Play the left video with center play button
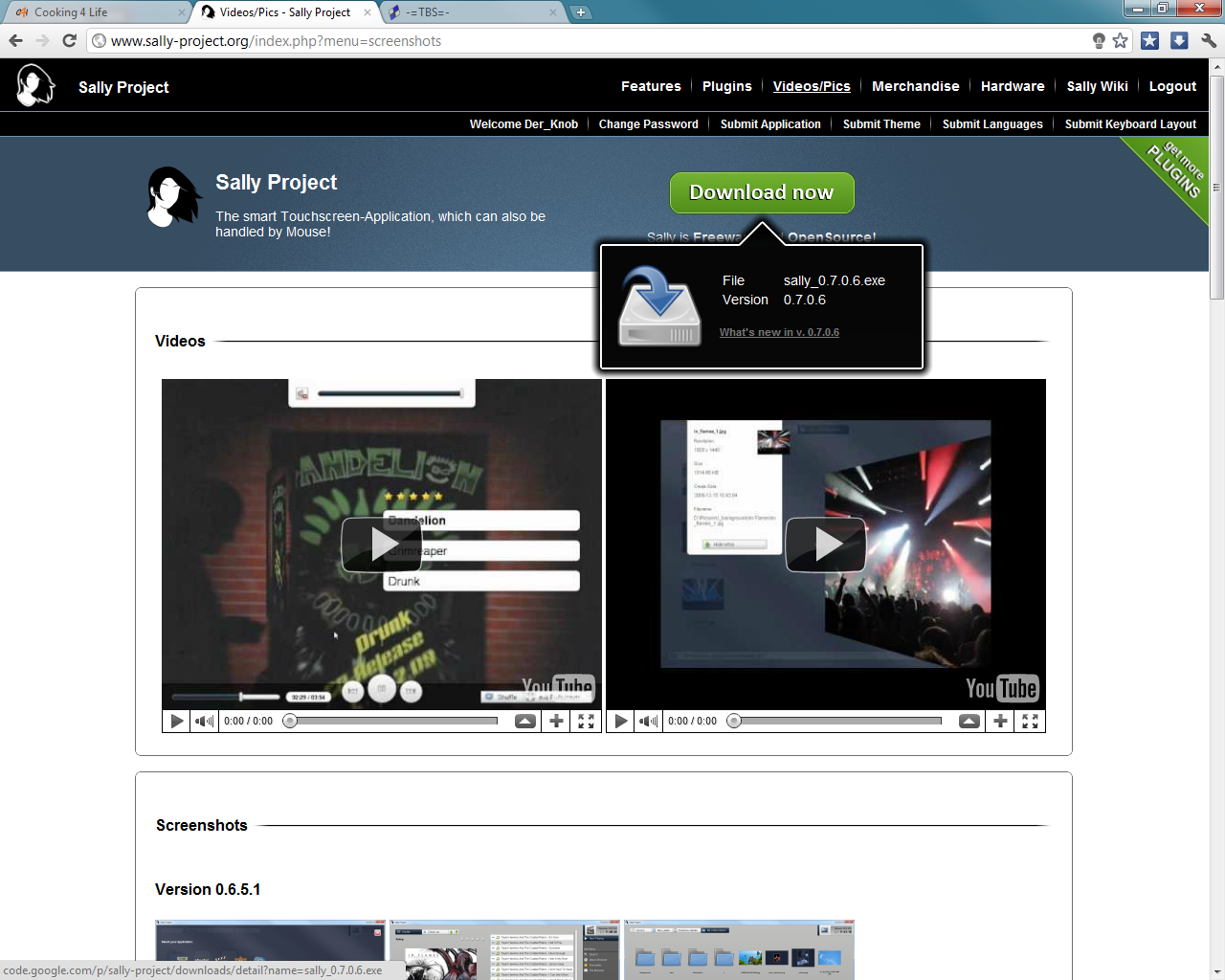Screen dimensions: 1225x980 coord(382,545)
